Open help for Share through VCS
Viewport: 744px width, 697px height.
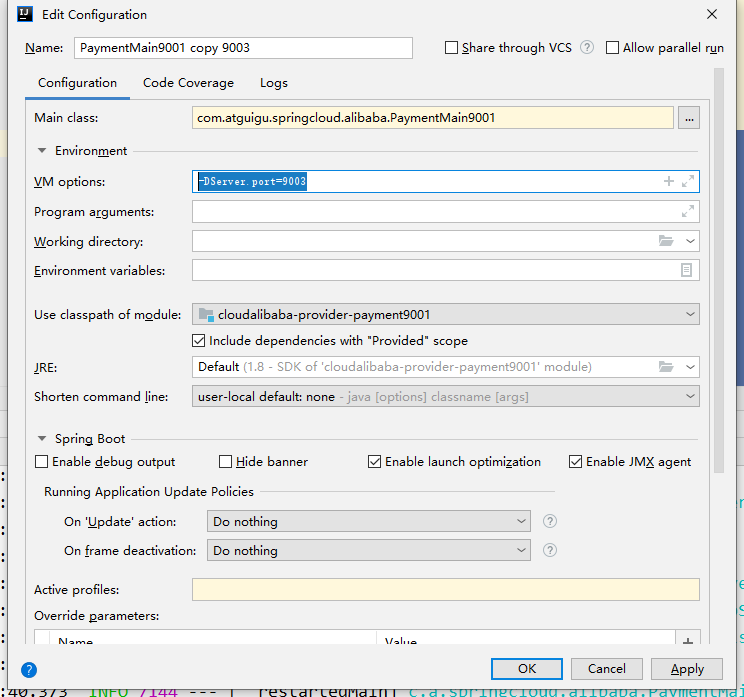pyautogui.click(x=587, y=47)
